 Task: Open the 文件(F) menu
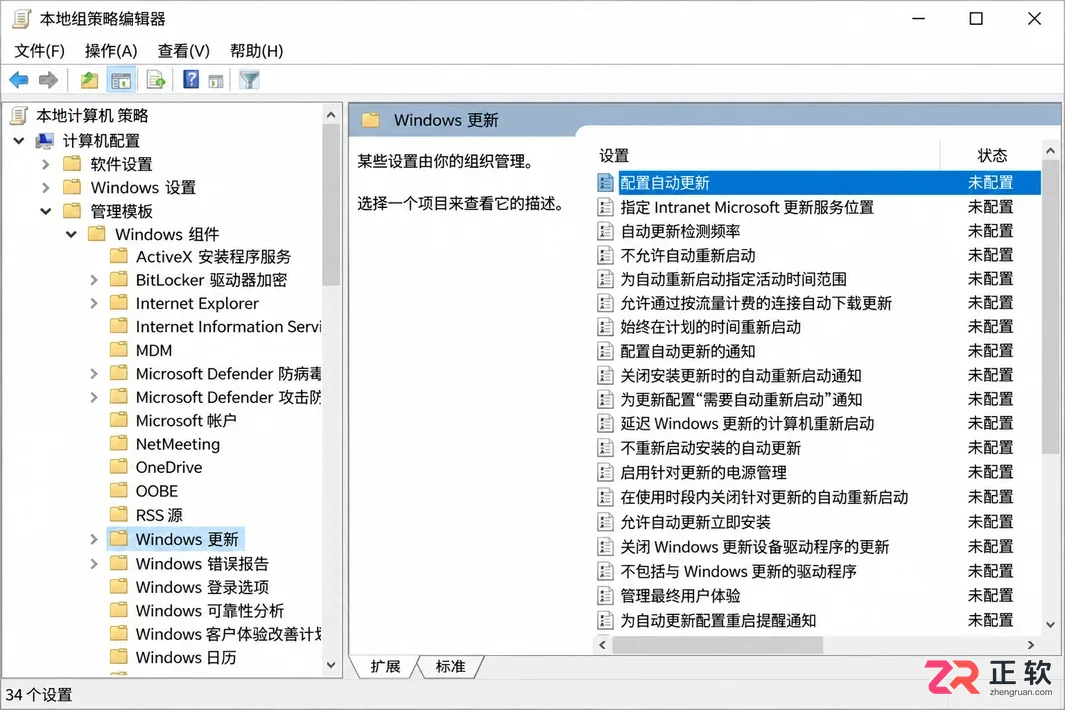[39, 51]
